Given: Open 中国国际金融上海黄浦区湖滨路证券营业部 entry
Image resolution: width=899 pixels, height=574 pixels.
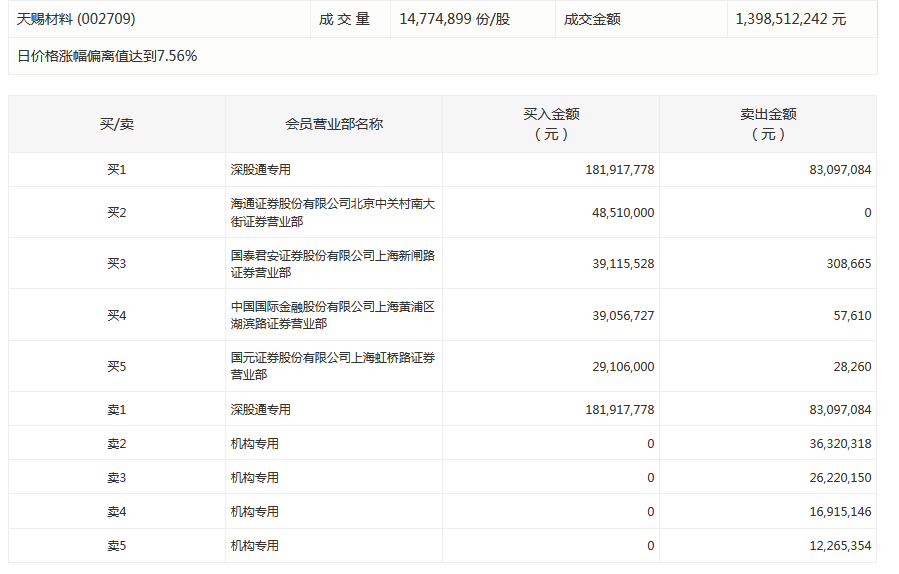Looking at the screenshot, I should click(x=333, y=315).
